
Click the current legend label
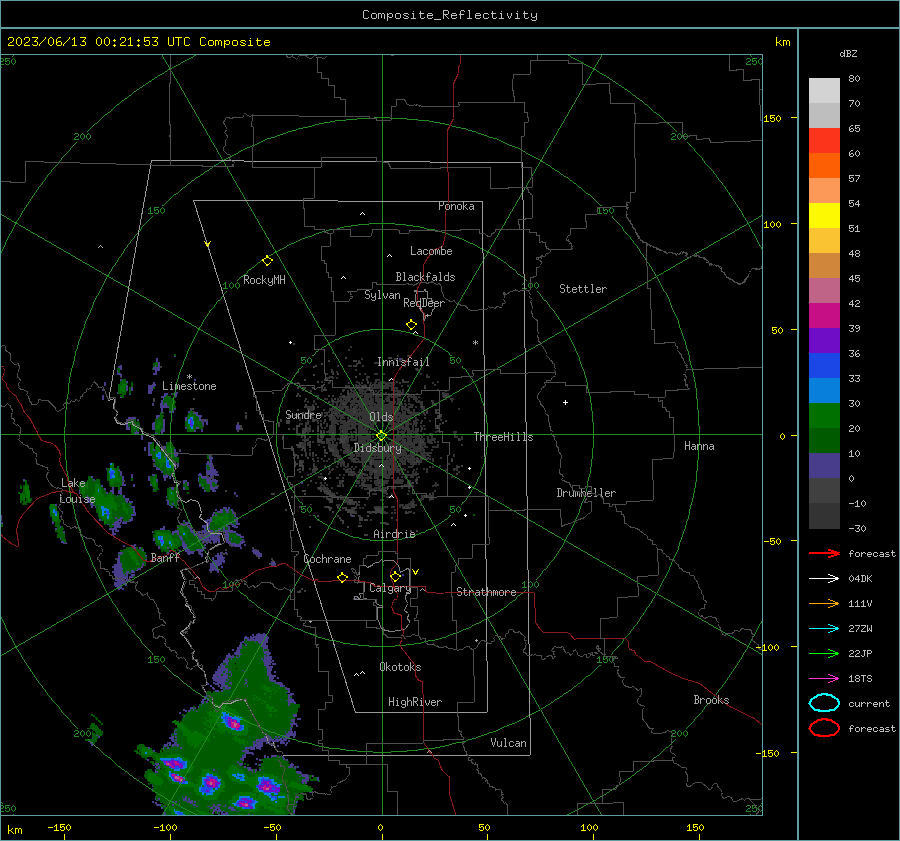click(x=869, y=704)
